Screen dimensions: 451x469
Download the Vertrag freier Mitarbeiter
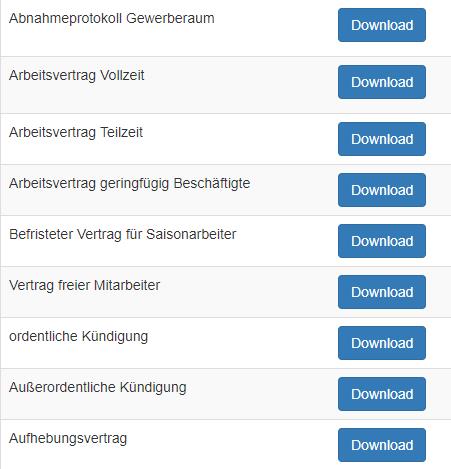pyautogui.click(x=382, y=292)
